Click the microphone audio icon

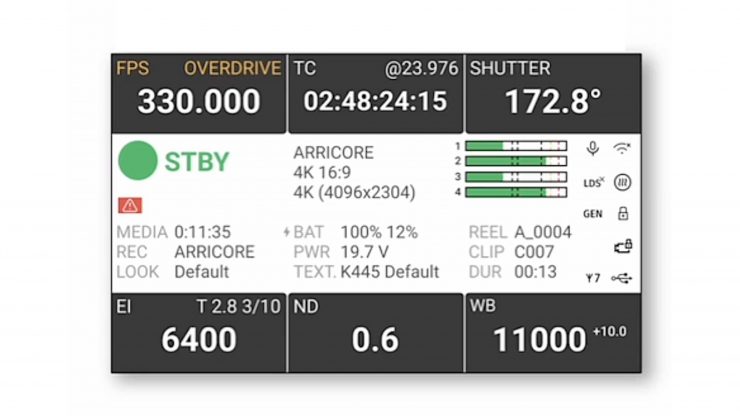(x=593, y=149)
